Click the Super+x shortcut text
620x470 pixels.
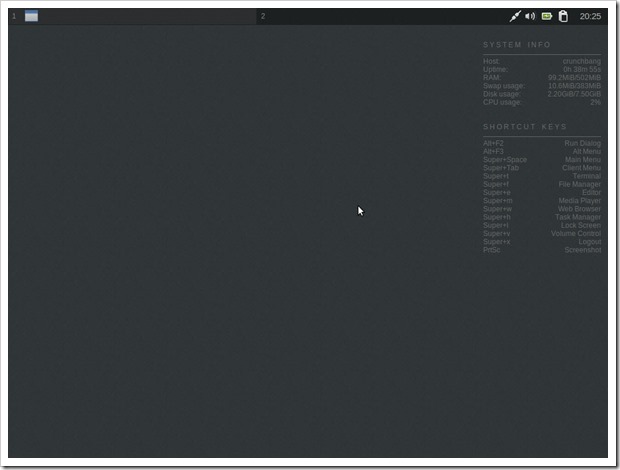pos(496,242)
